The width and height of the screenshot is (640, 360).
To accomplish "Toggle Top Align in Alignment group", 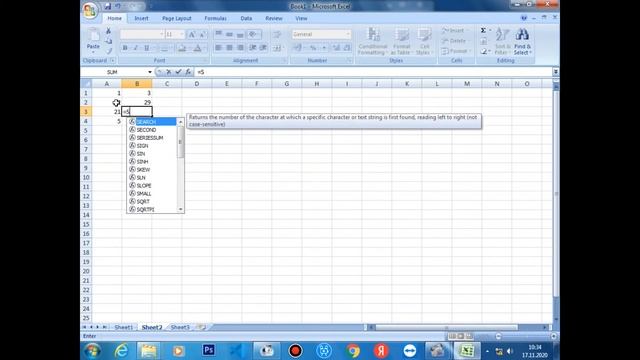I will pyautogui.click(x=218, y=34).
